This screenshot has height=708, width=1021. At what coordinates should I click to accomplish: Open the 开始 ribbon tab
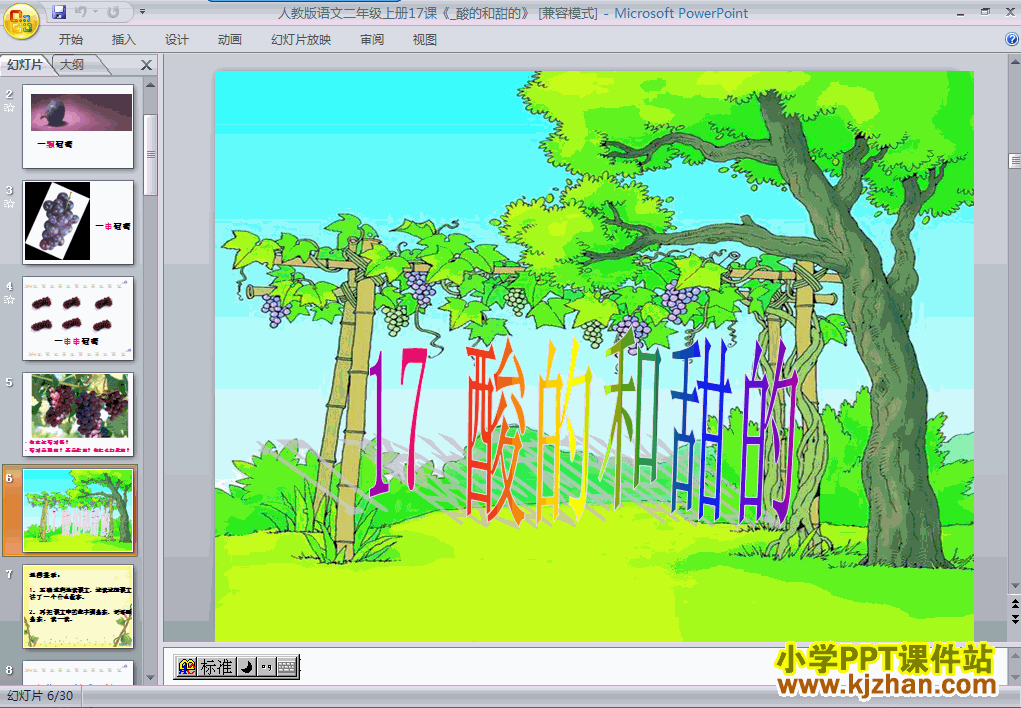pos(70,40)
